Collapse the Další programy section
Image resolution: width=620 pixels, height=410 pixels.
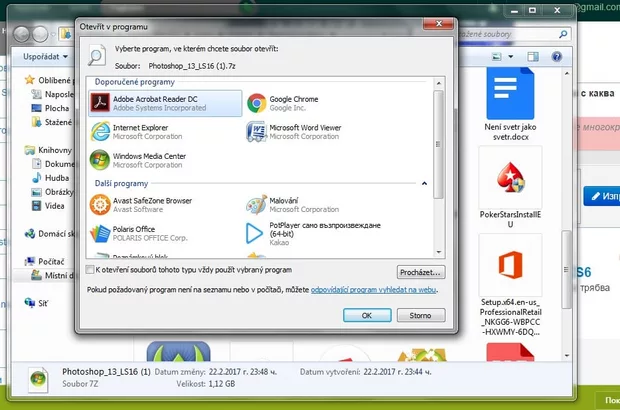point(424,183)
